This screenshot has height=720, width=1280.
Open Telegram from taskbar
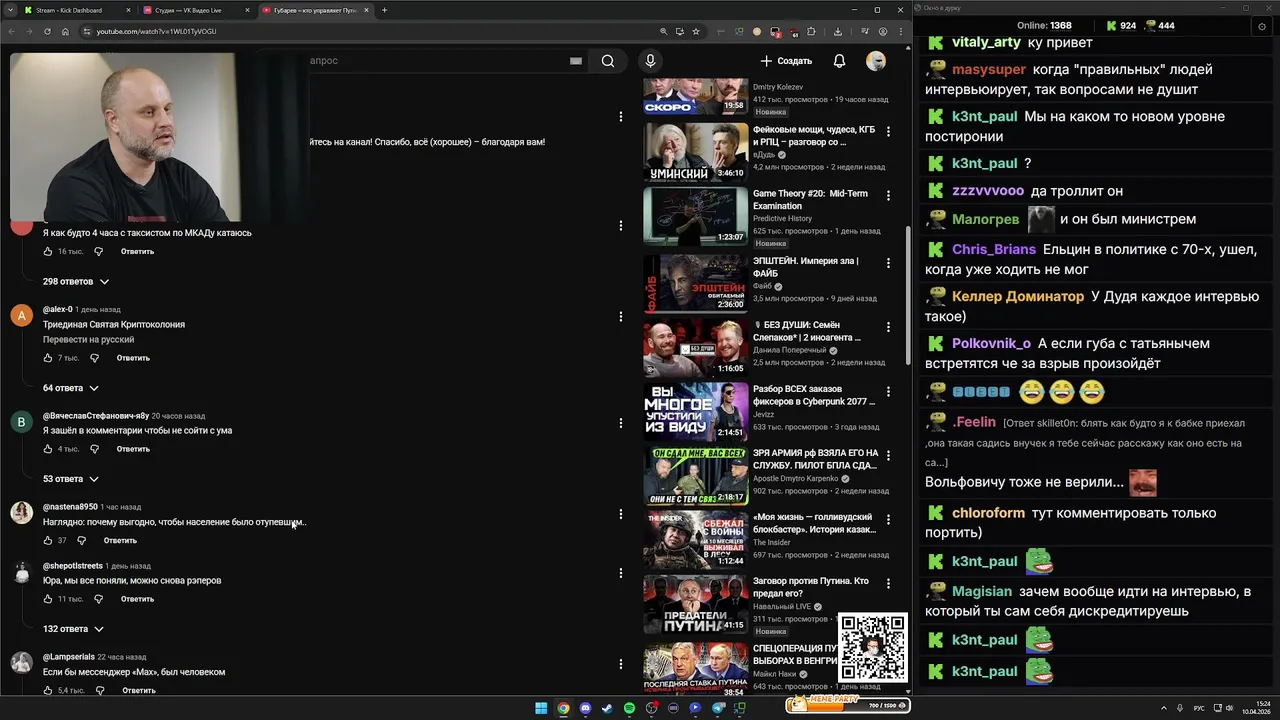point(718,708)
